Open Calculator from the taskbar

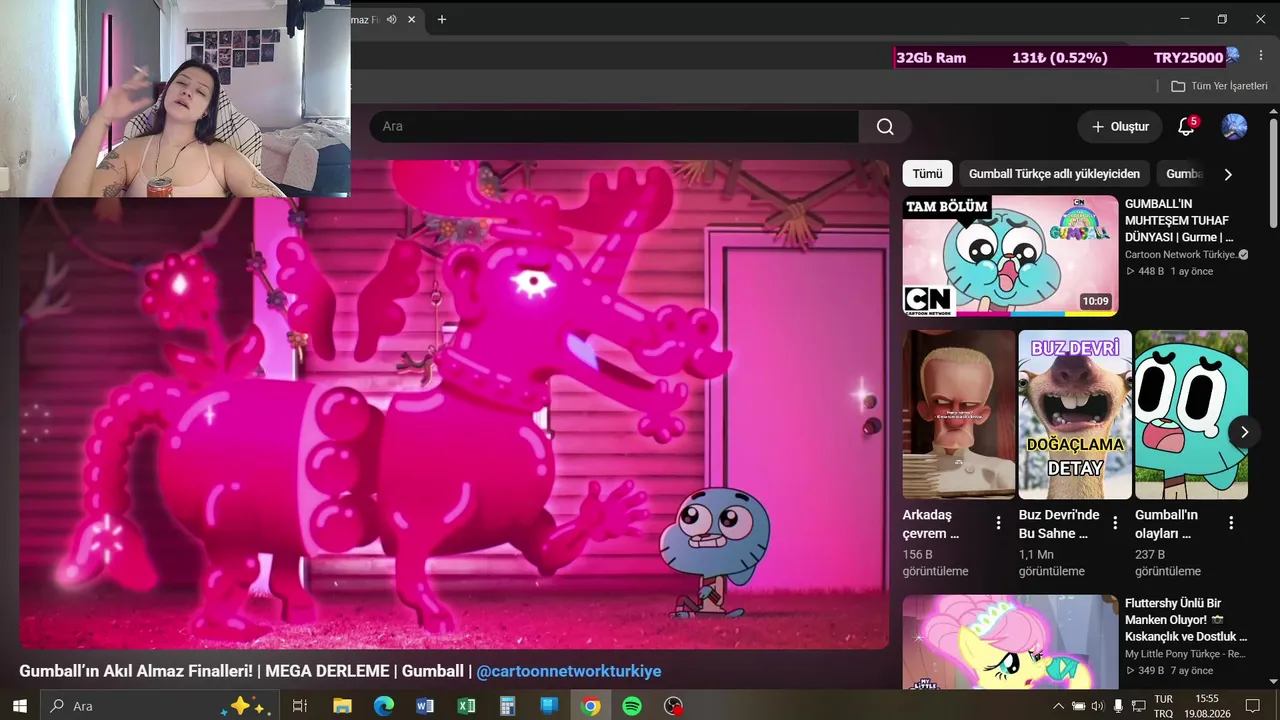click(x=507, y=706)
